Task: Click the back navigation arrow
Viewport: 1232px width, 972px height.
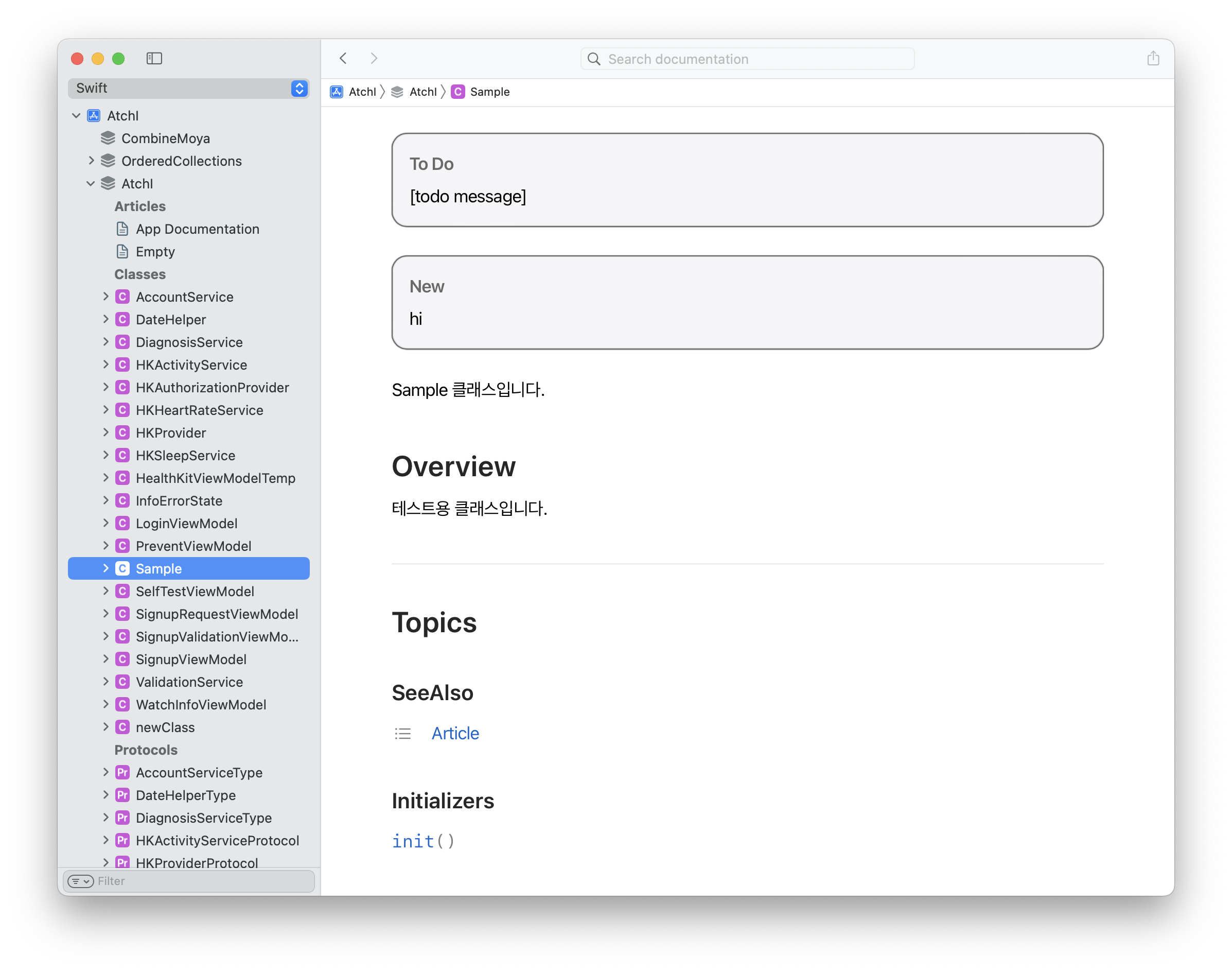Action: click(343, 59)
